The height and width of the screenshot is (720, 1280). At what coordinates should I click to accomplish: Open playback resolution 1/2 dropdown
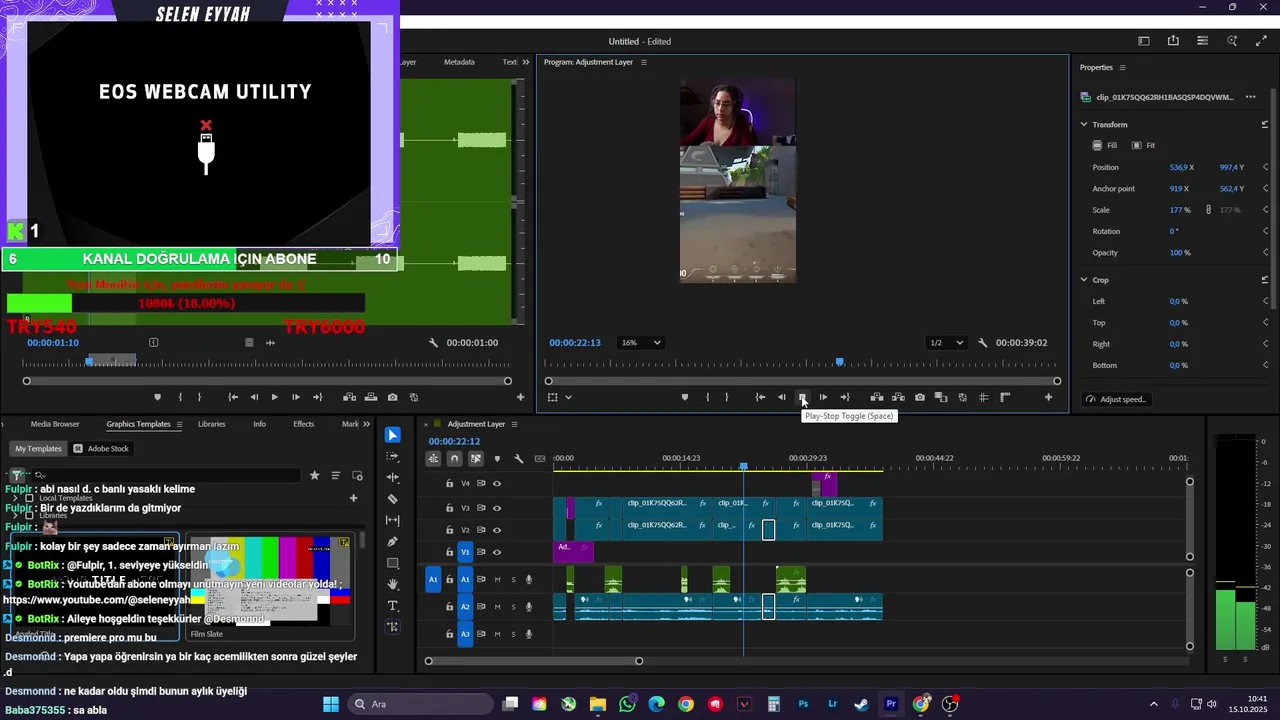[x=947, y=343]
